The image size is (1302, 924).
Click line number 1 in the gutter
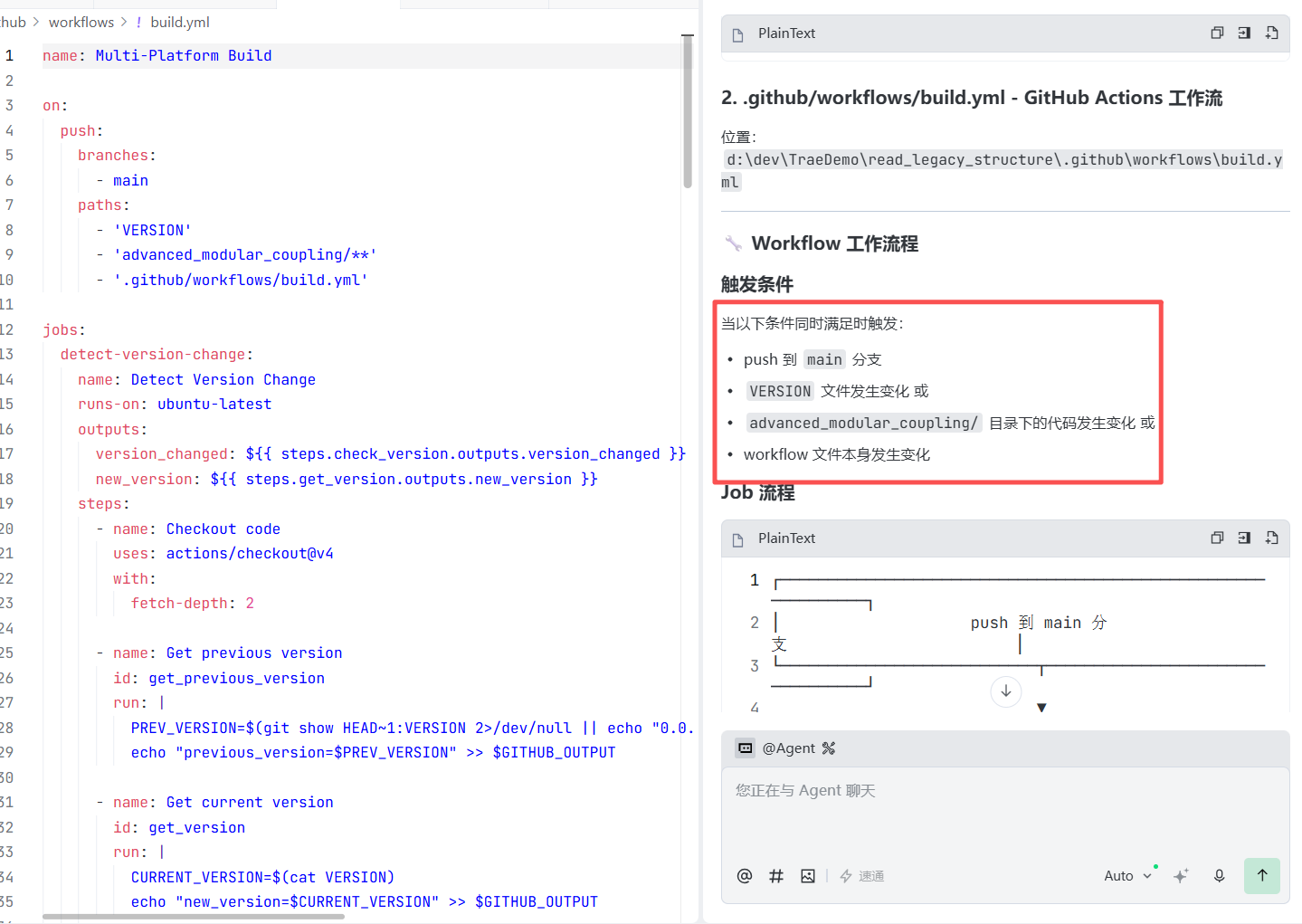point(9,55)
